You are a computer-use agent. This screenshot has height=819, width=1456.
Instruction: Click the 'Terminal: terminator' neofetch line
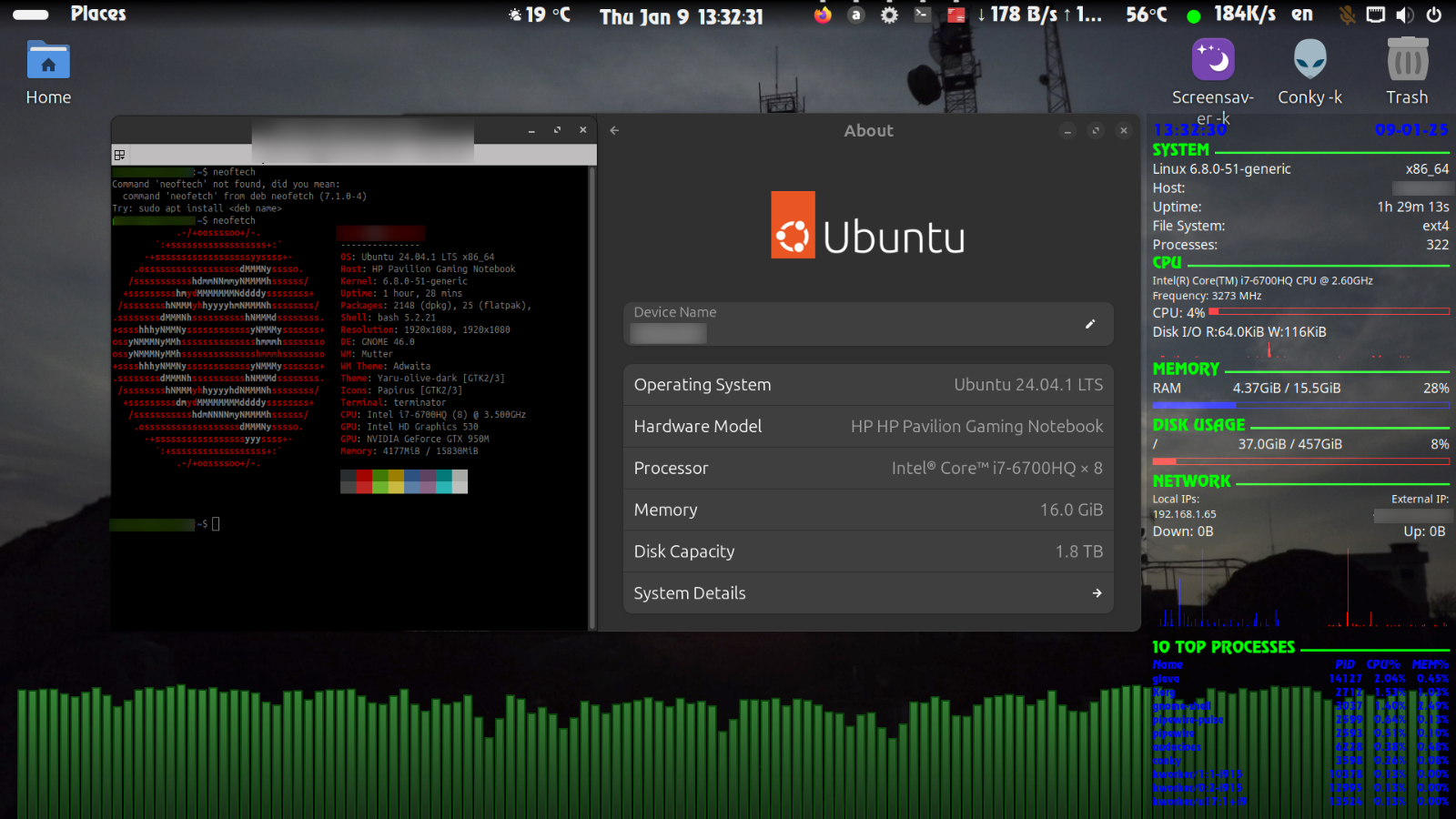click(393, 402)
